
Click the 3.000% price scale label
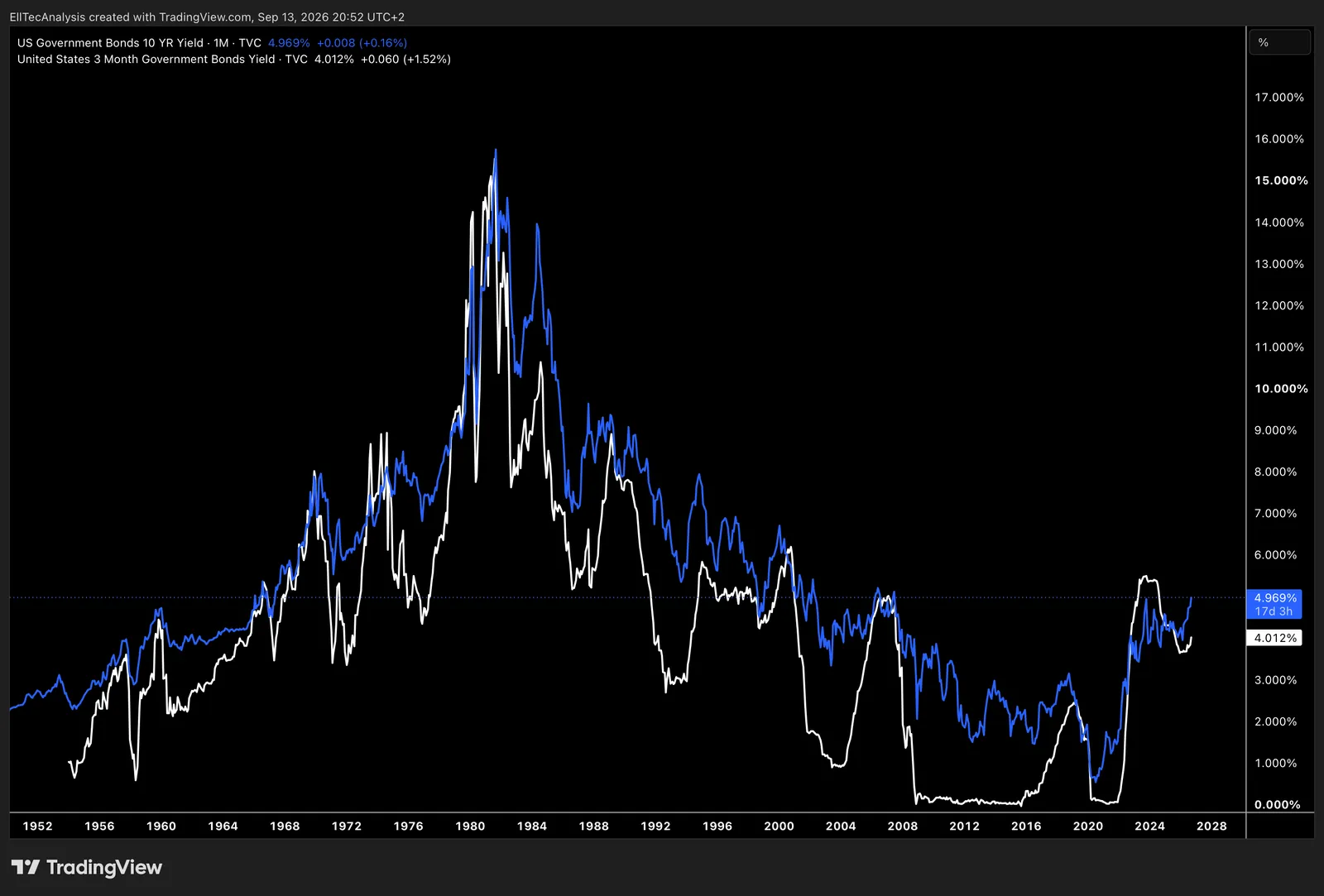(1276, 680)
